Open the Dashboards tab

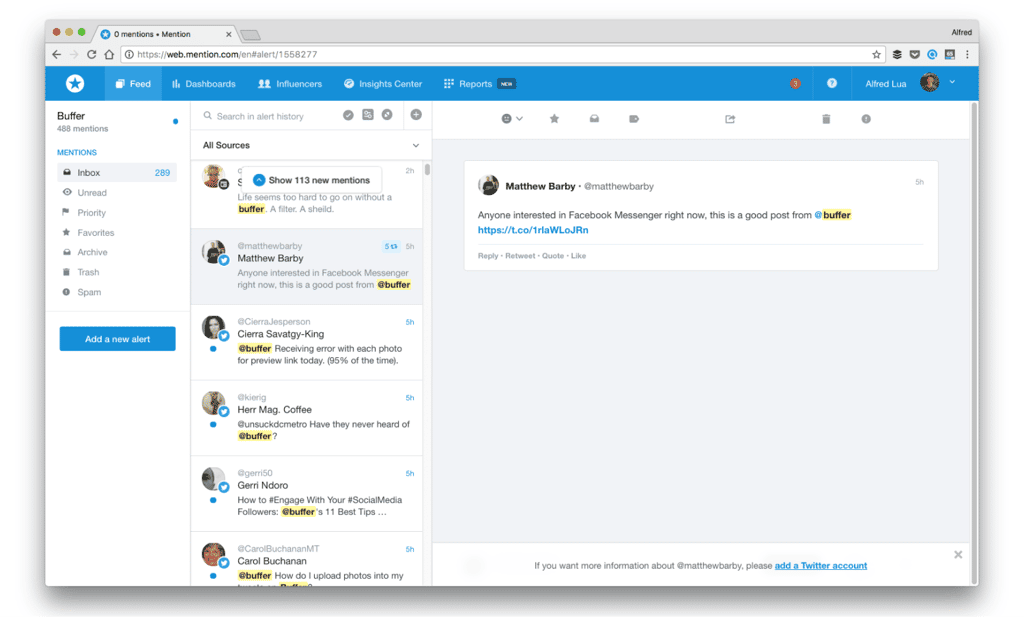click(204, 84)
